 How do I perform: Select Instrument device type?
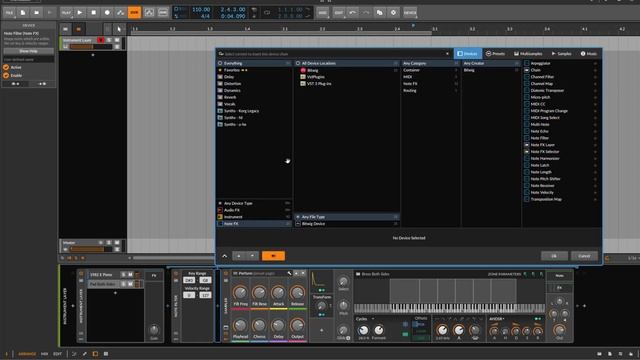coord(254,217)
